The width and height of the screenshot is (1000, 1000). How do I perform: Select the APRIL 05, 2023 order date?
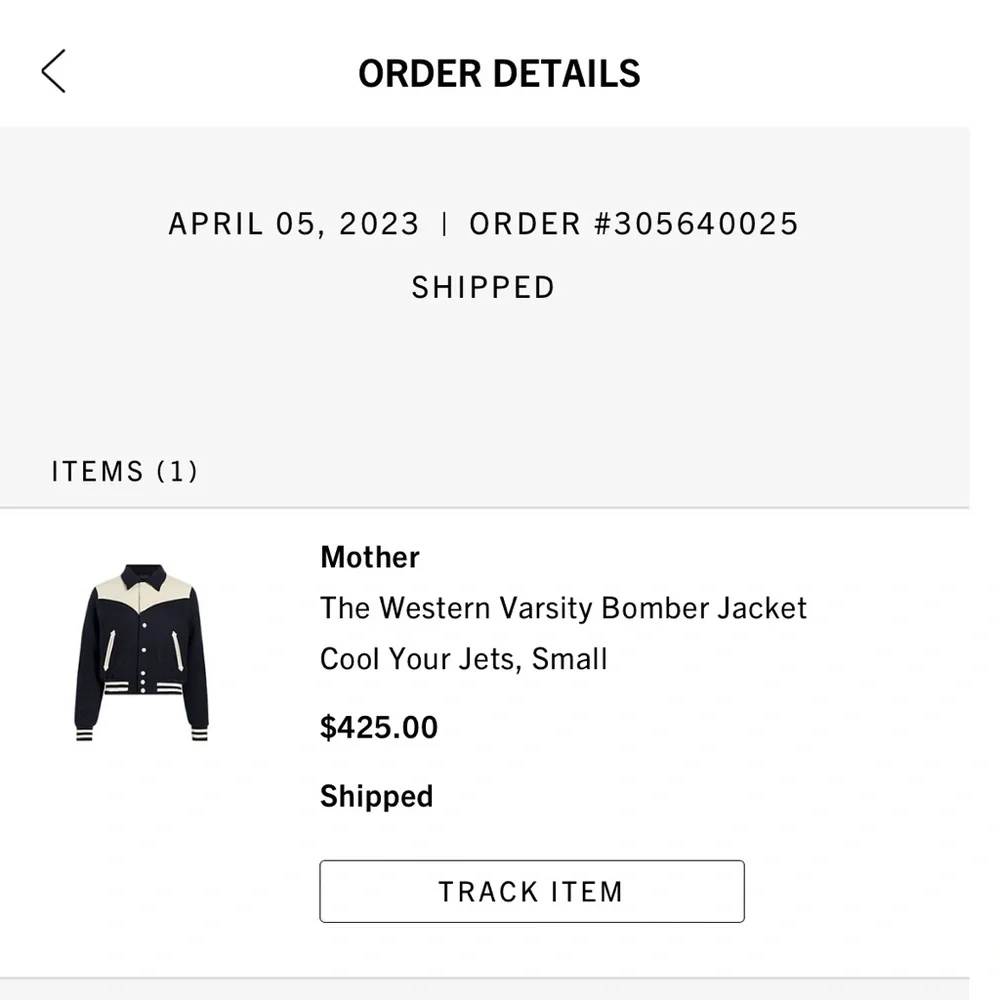click(x=293, y=224)
